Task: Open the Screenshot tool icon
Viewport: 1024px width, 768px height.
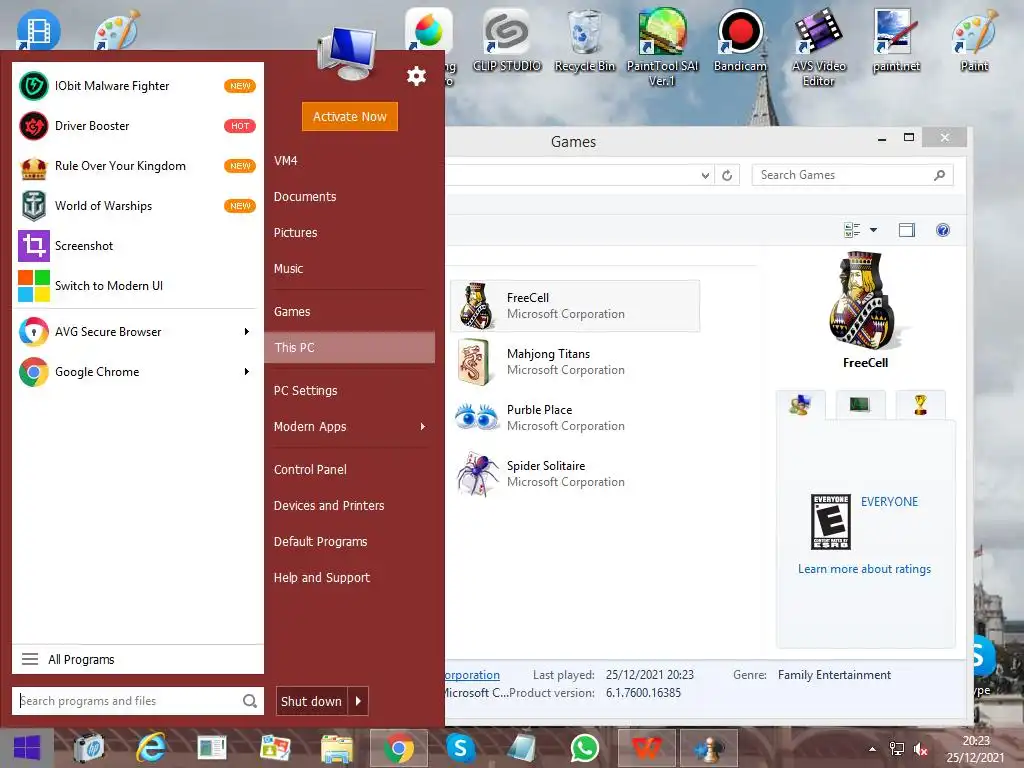Action: click(33, 246)
